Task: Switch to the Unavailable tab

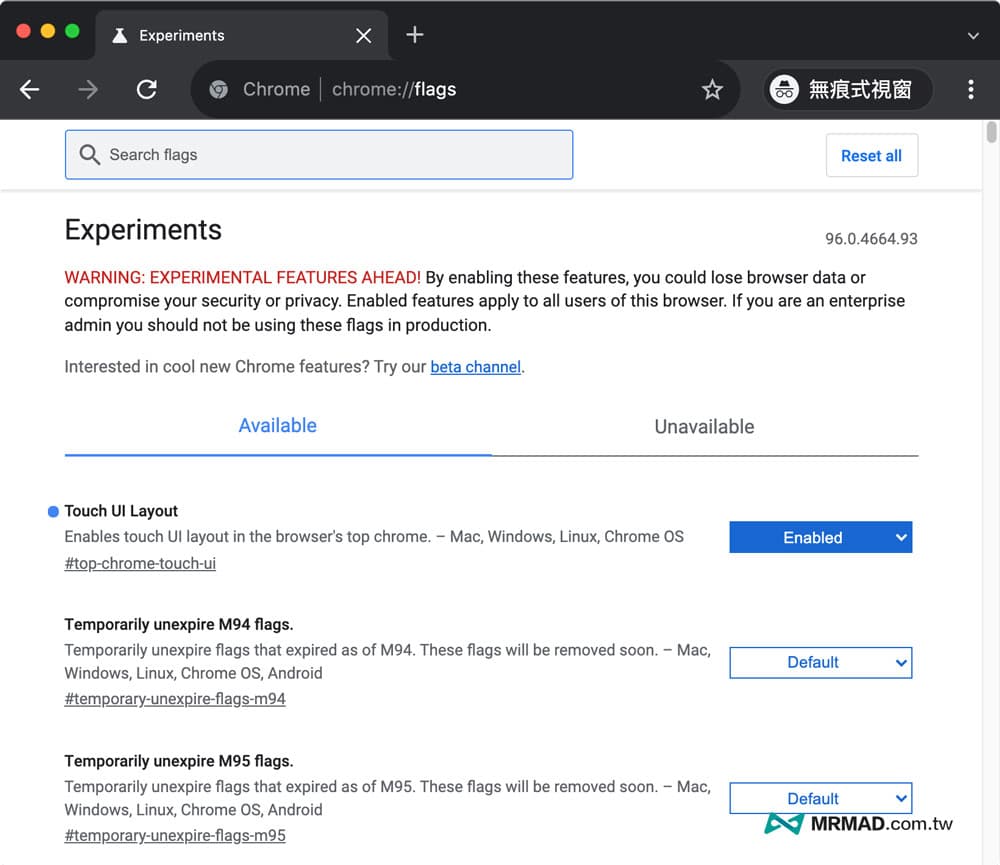Action: click(705, 426)
